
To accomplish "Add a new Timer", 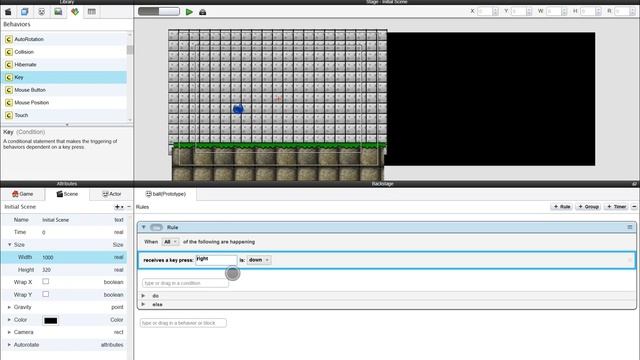I will click(x=616, y=207).
